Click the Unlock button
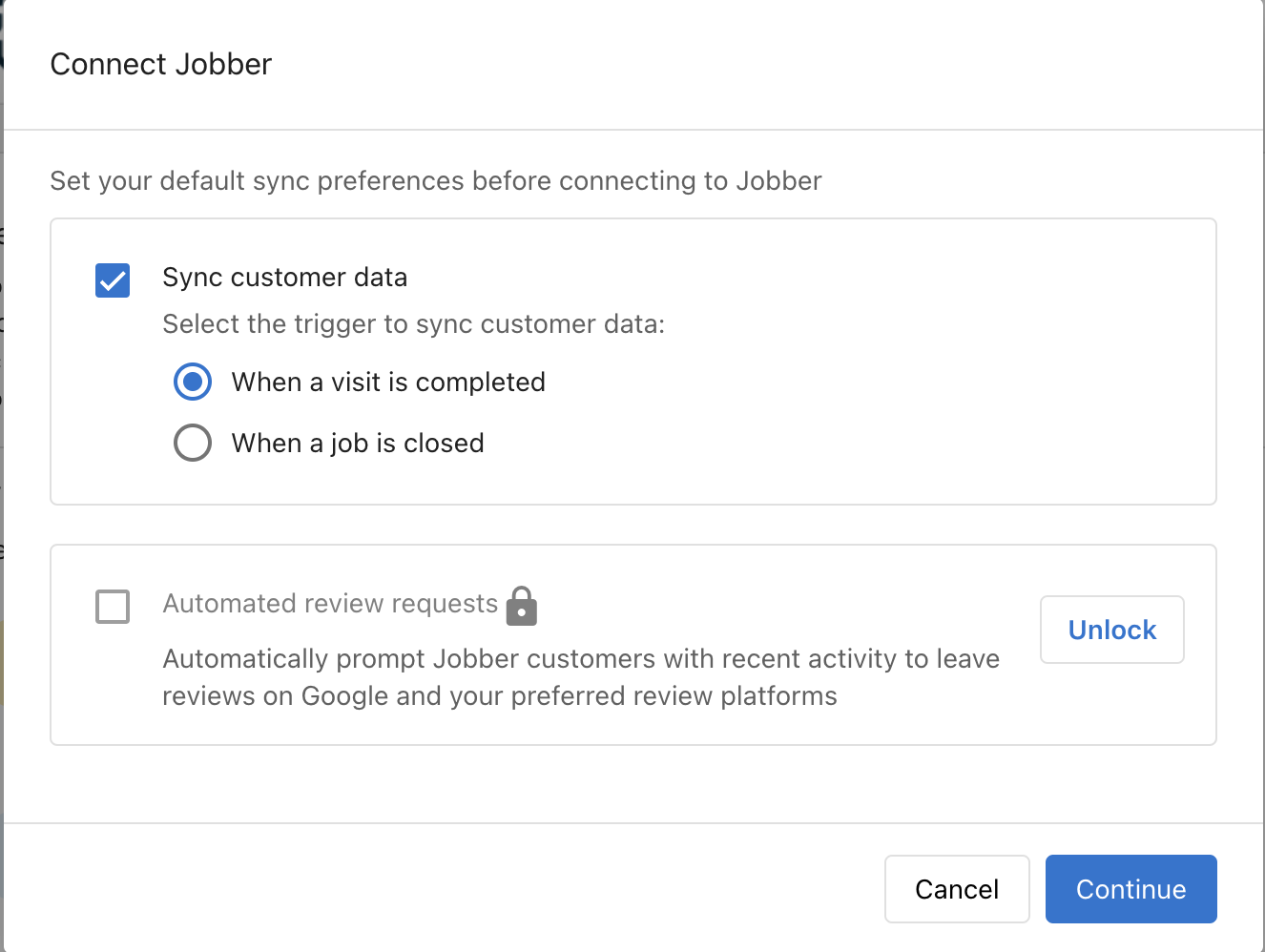The width and height of the screenshot is (1265, 952). pos(1111,630)
